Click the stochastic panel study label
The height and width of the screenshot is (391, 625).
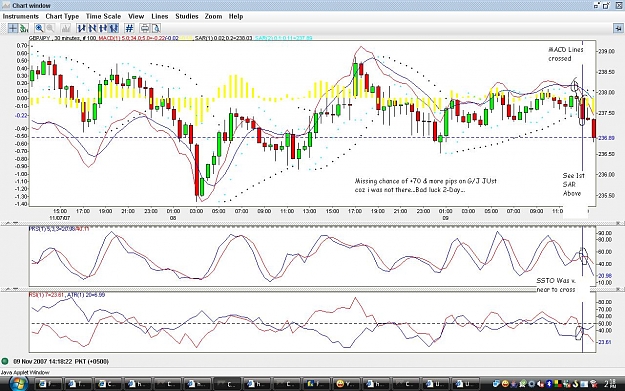(59, 229)
